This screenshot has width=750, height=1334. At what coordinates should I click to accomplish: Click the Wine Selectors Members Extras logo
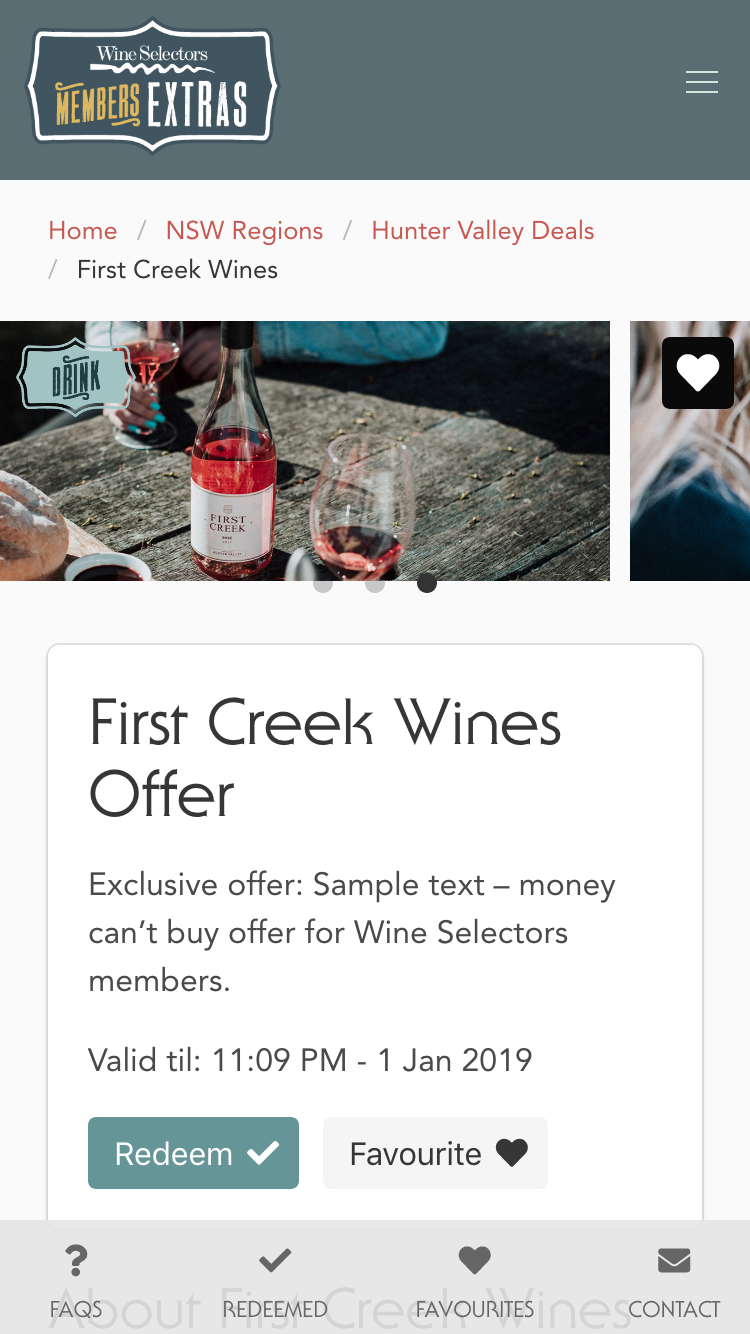(152, 86)
